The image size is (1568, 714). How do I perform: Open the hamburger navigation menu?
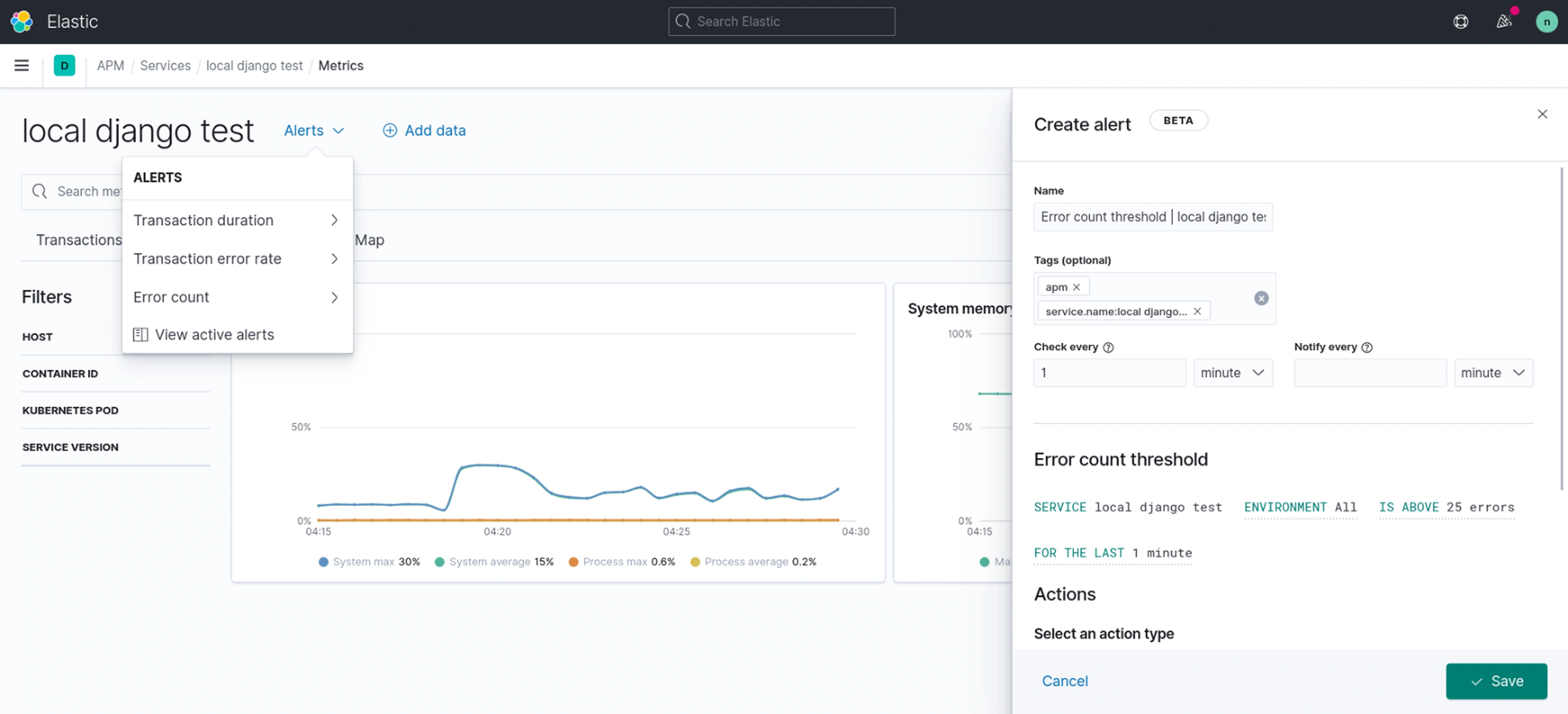[21, 65]
